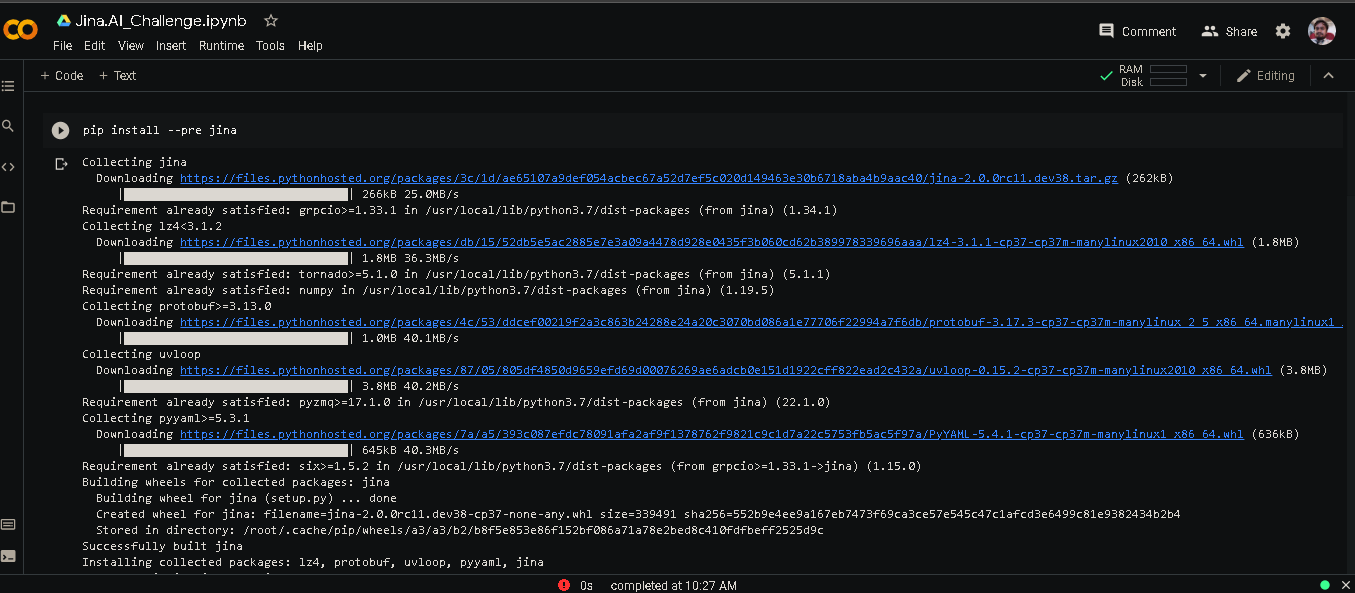Open the Edit menu
1355x593 pixels.
95,46
